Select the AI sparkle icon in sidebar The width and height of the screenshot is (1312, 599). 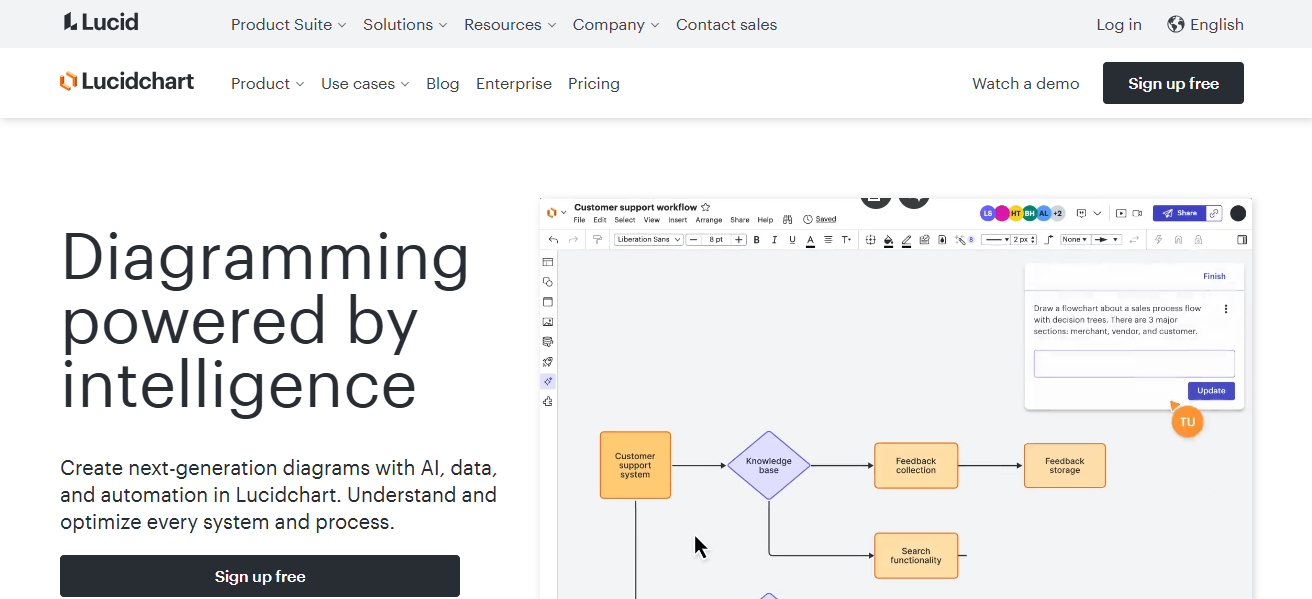pos(548,381)
